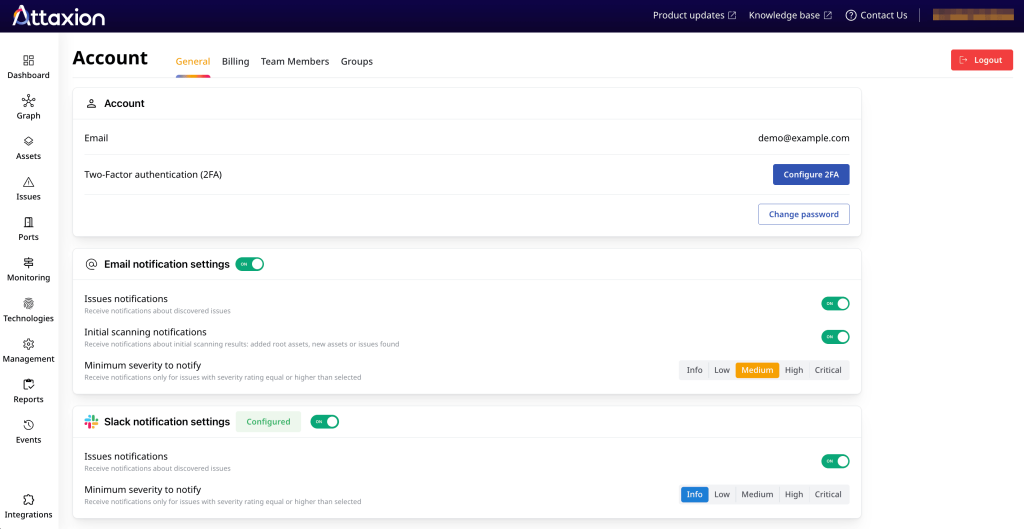Toggle email Issues notifications switch
This screenshot has height=529, width=1024.
(835, 304)
